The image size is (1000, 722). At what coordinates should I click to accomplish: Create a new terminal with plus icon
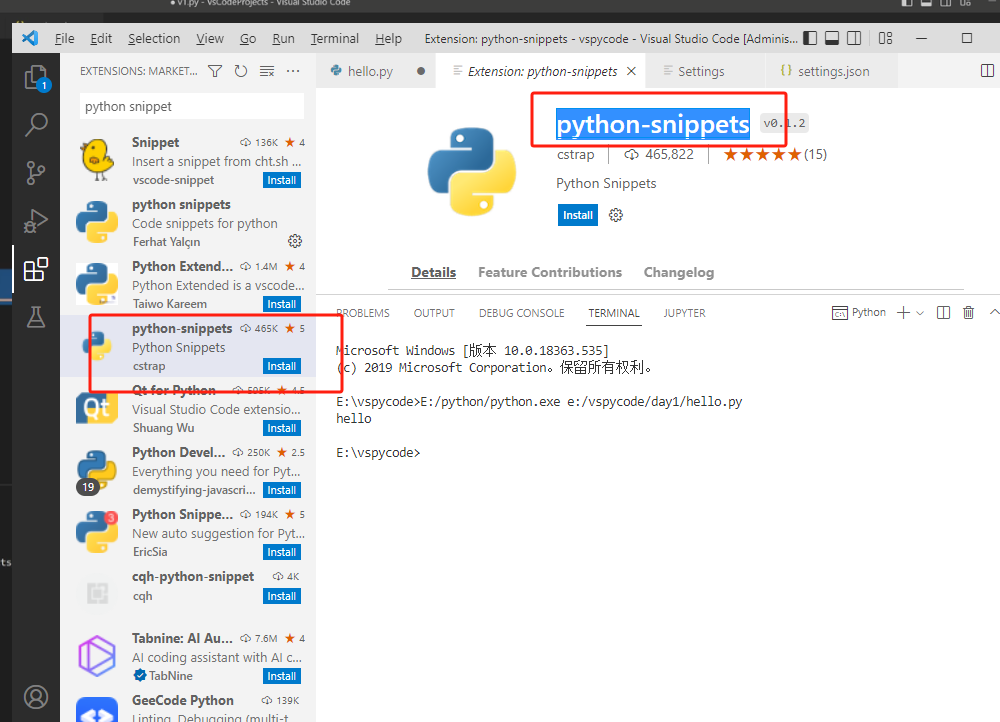[903, 313]
